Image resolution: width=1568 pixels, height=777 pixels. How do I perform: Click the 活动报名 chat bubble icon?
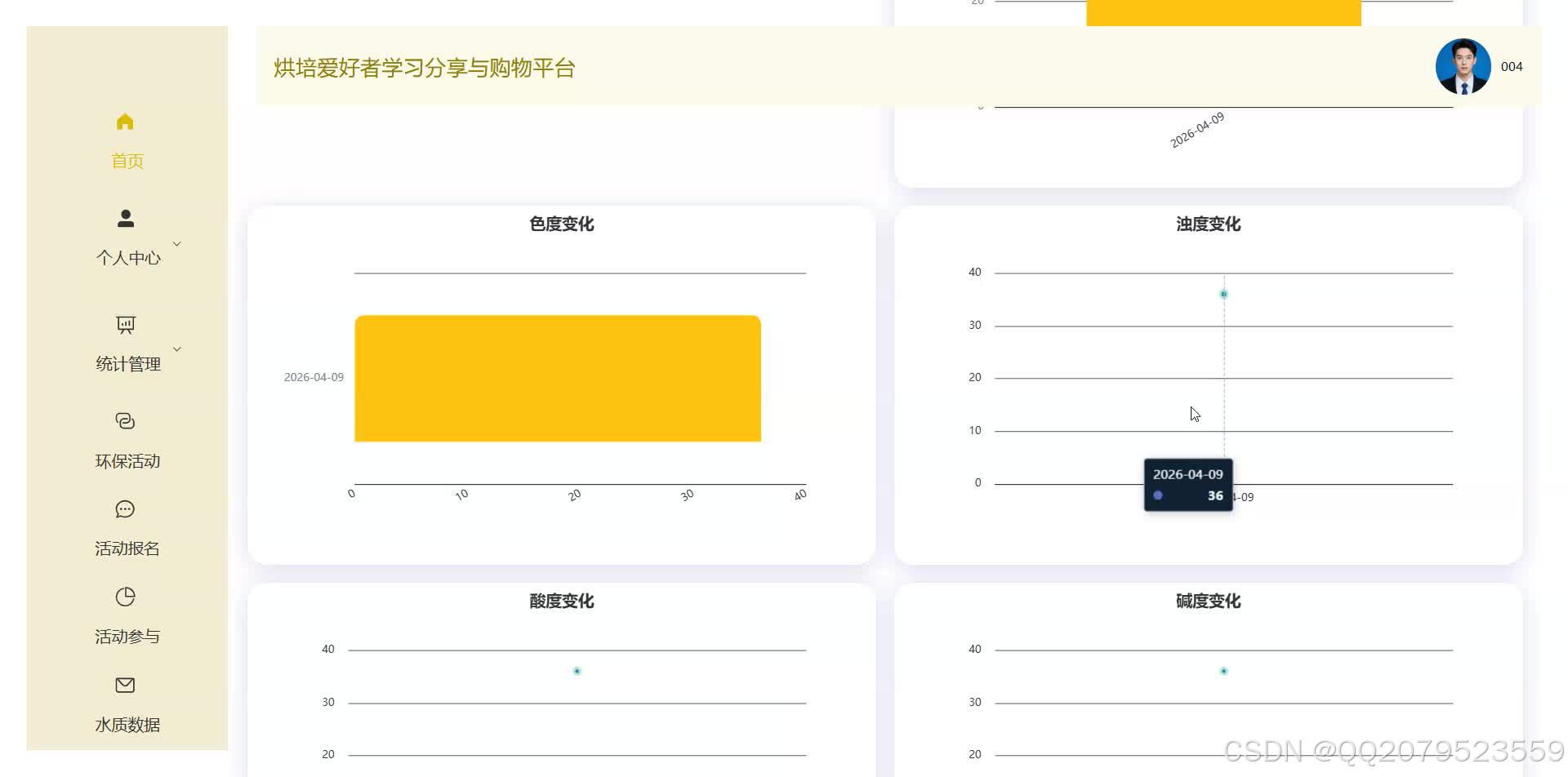[125, 509]
